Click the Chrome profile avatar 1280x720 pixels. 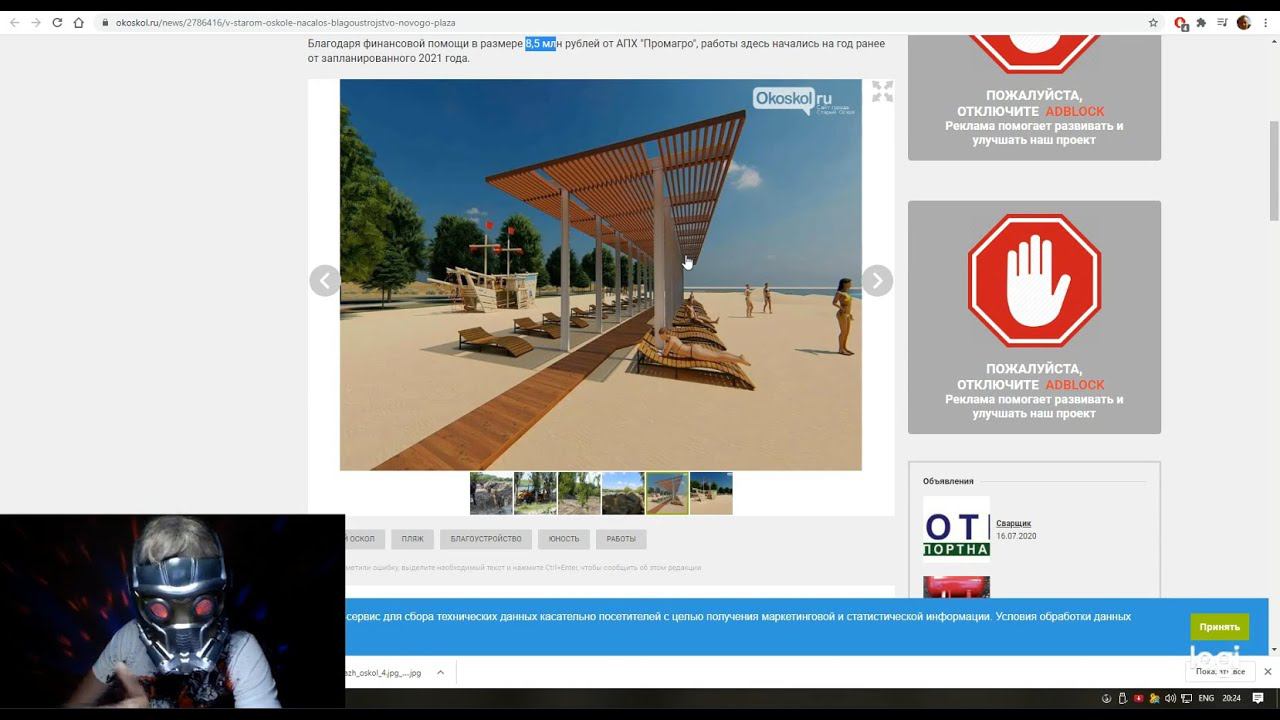(x=1244, y=23)
